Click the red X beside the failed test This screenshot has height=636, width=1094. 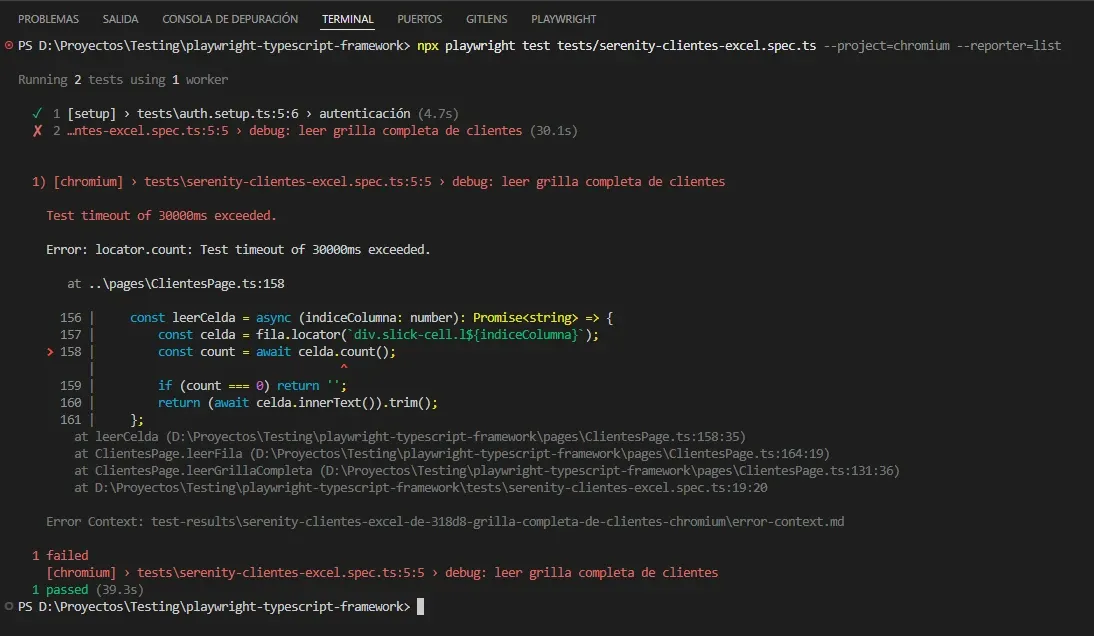(38, 130)
